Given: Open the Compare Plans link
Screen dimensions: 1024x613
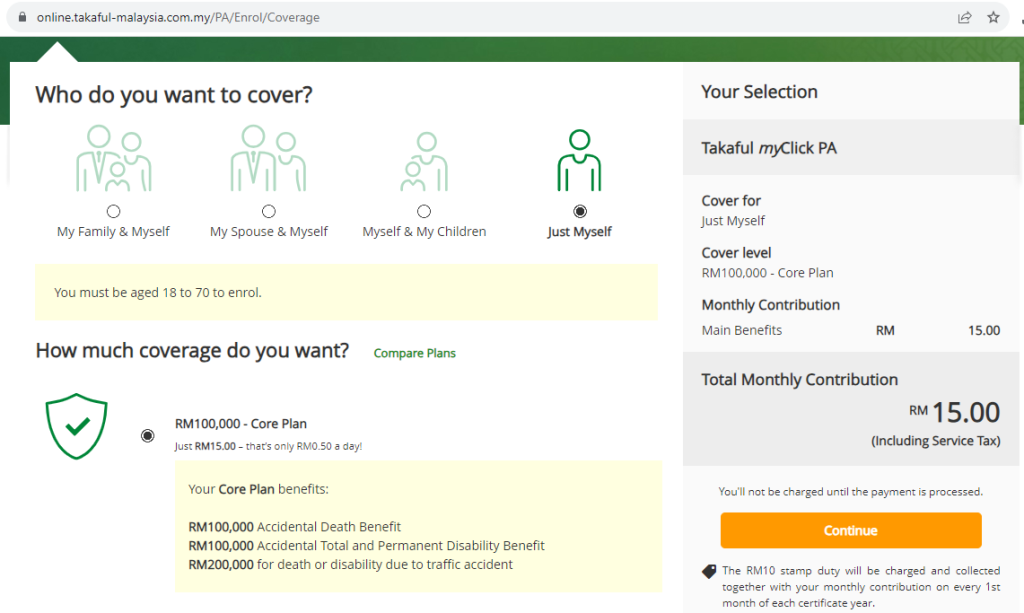Looking at the screenshot, I should 415,353.
